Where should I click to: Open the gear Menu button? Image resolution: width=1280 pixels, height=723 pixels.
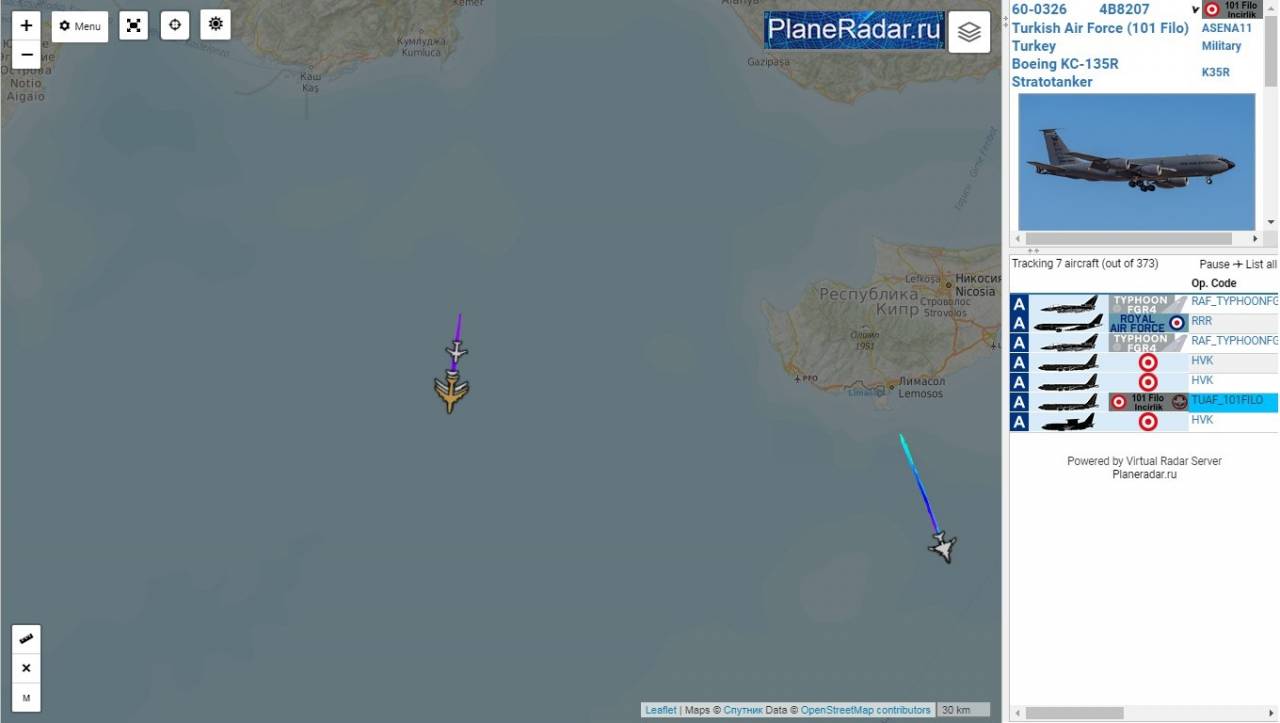pos(80,26)
